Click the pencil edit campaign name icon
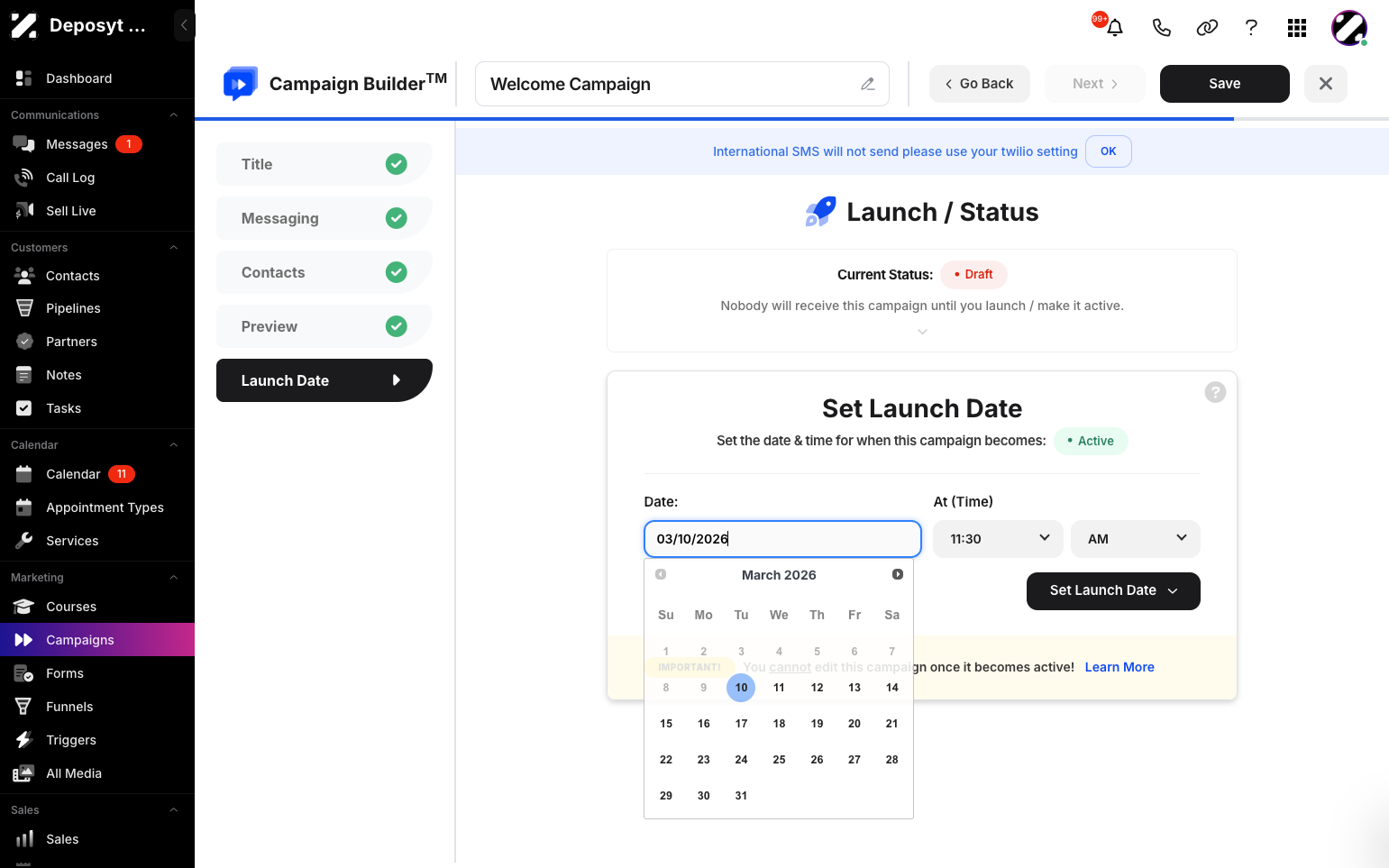 point(868,84)
